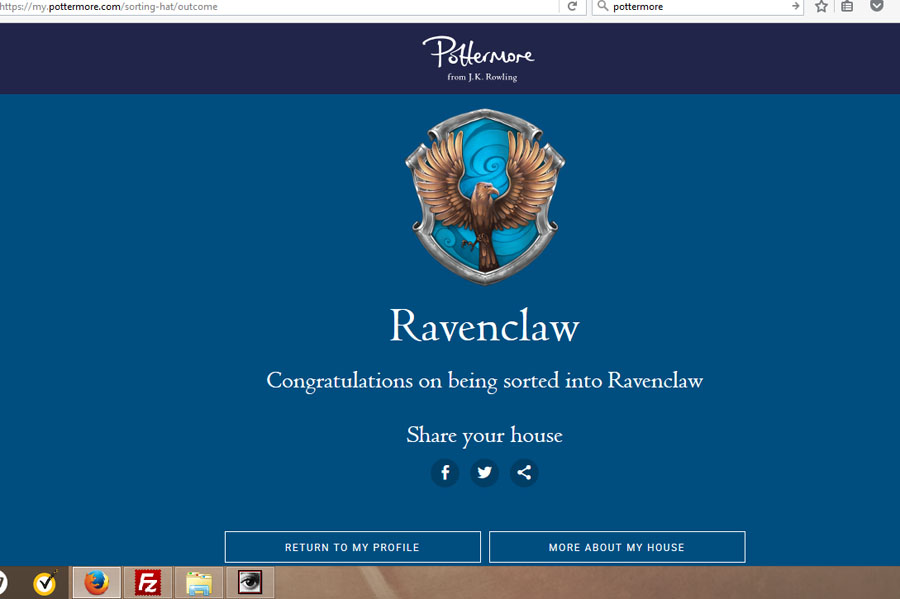This screenshot has height=599, width=900.
Task: Click the search magnifier icon
Action: coord(602,6)
